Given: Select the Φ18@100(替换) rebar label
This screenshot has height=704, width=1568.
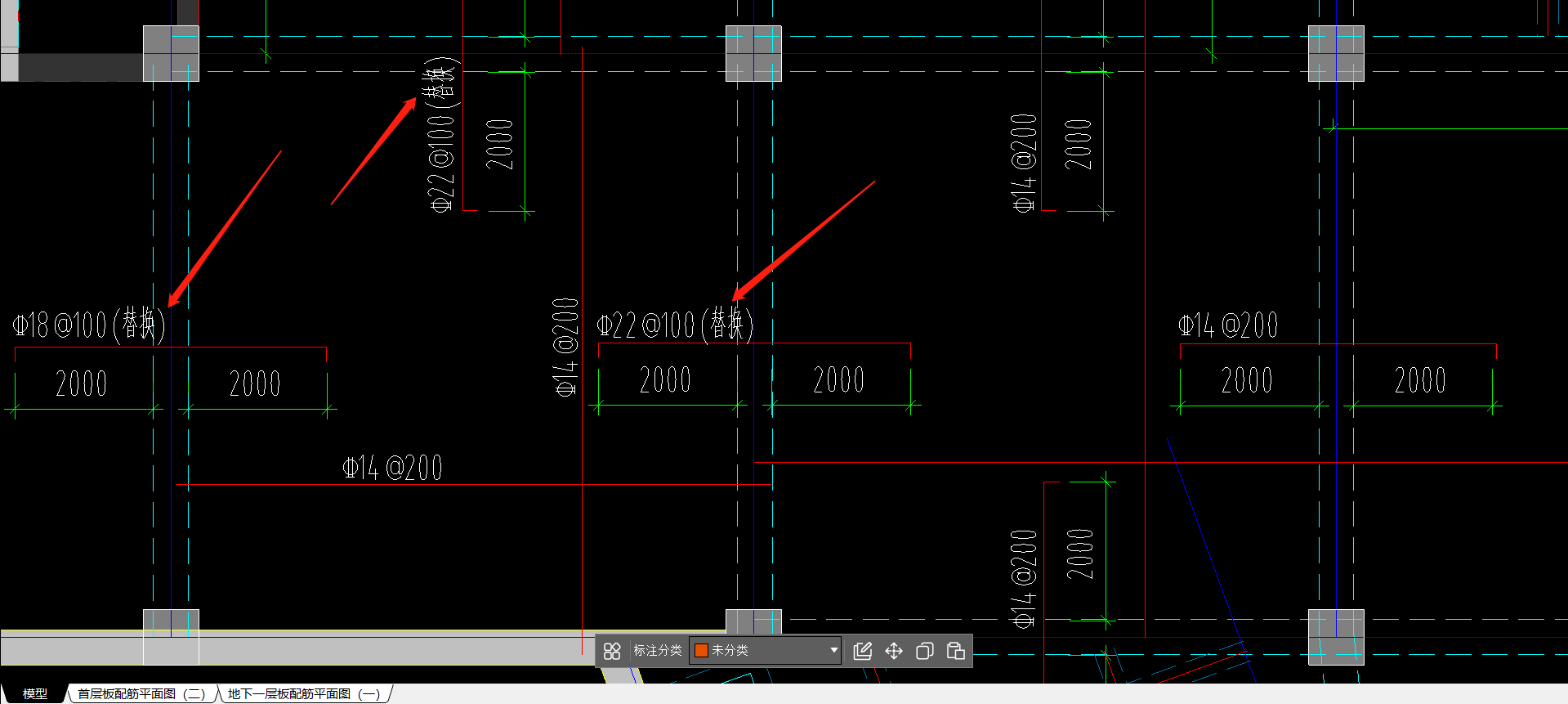Looking at the screenshot, I should pos(89,325).
